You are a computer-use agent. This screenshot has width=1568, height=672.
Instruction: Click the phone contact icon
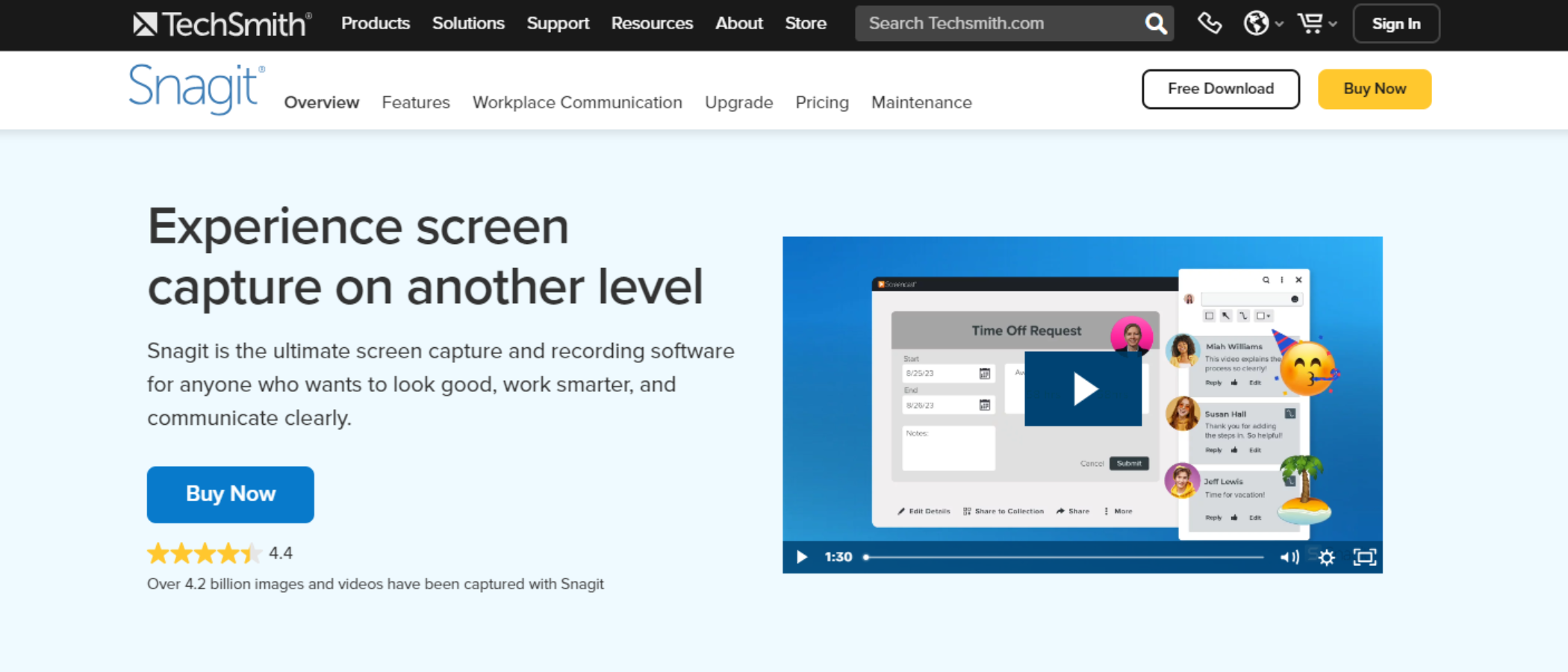[x=1210, y=23]
